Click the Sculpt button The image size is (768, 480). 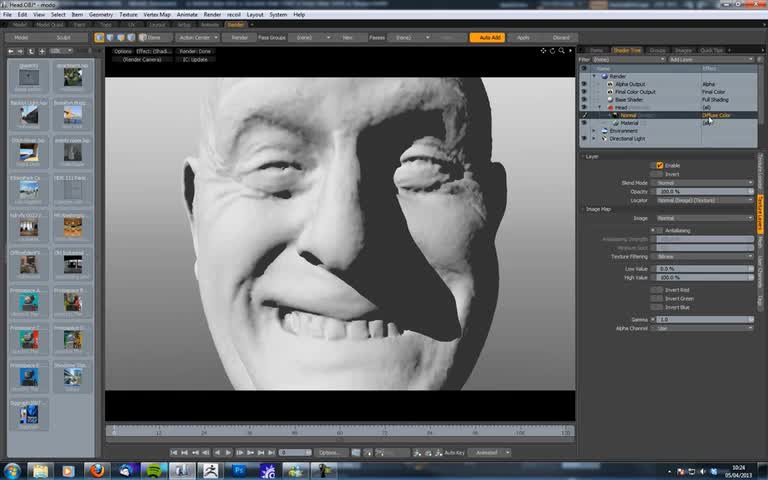tap(62, 37)
